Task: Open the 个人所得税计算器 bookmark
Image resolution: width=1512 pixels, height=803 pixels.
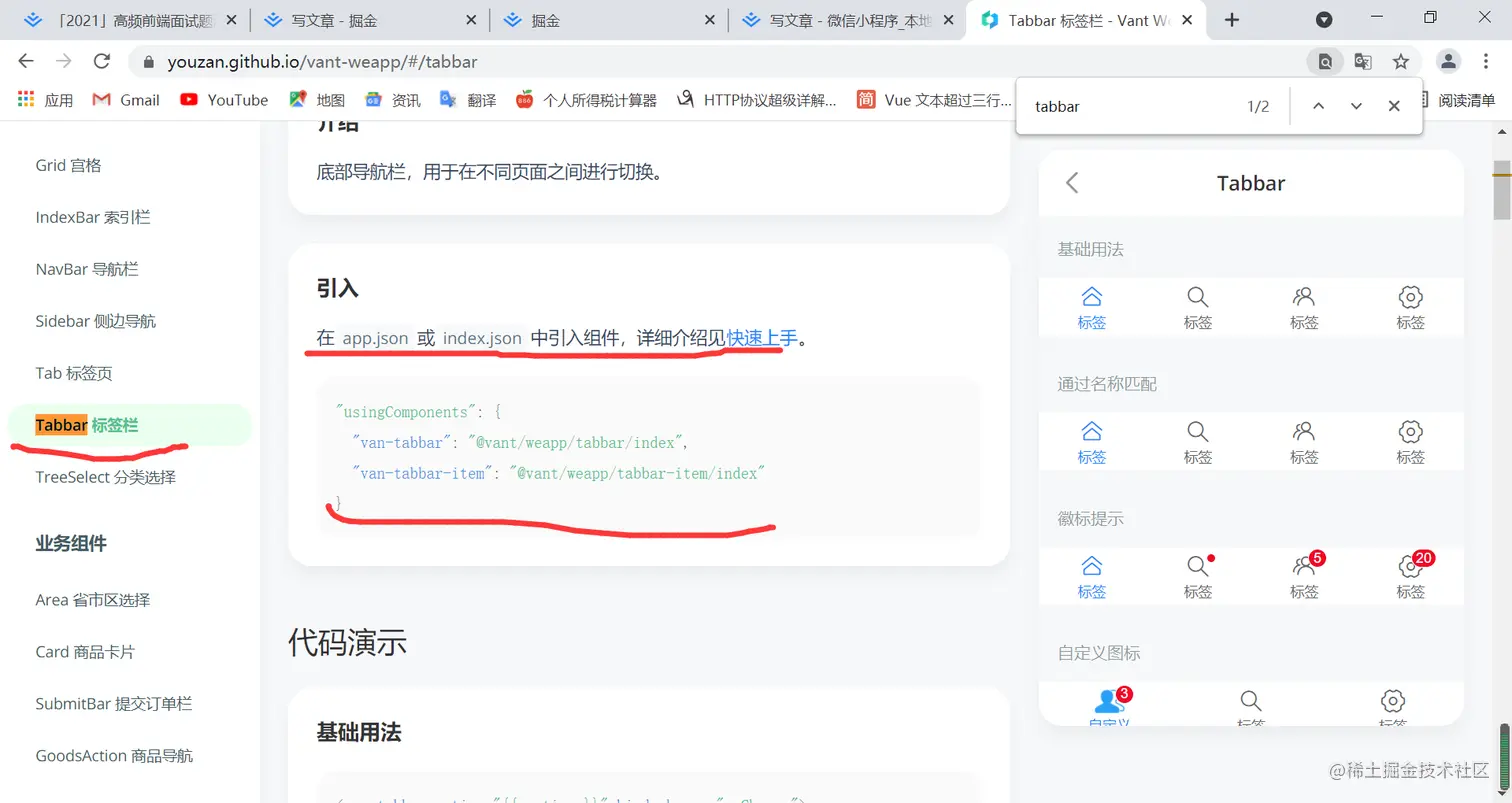Action: point(586,99)
